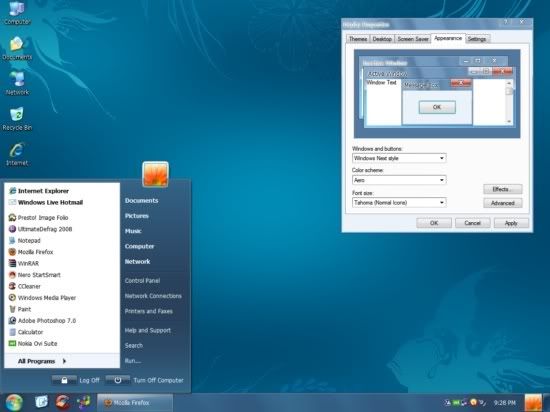Switch to the Settings tab
Image resolution: width=550 pixels, height=412 pixels.
477,39
